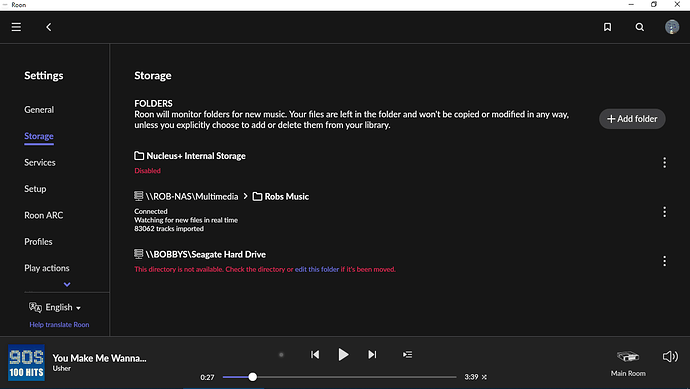
Task: Click the 83062 tracks imported text
Action: click(x=169, y=229)
